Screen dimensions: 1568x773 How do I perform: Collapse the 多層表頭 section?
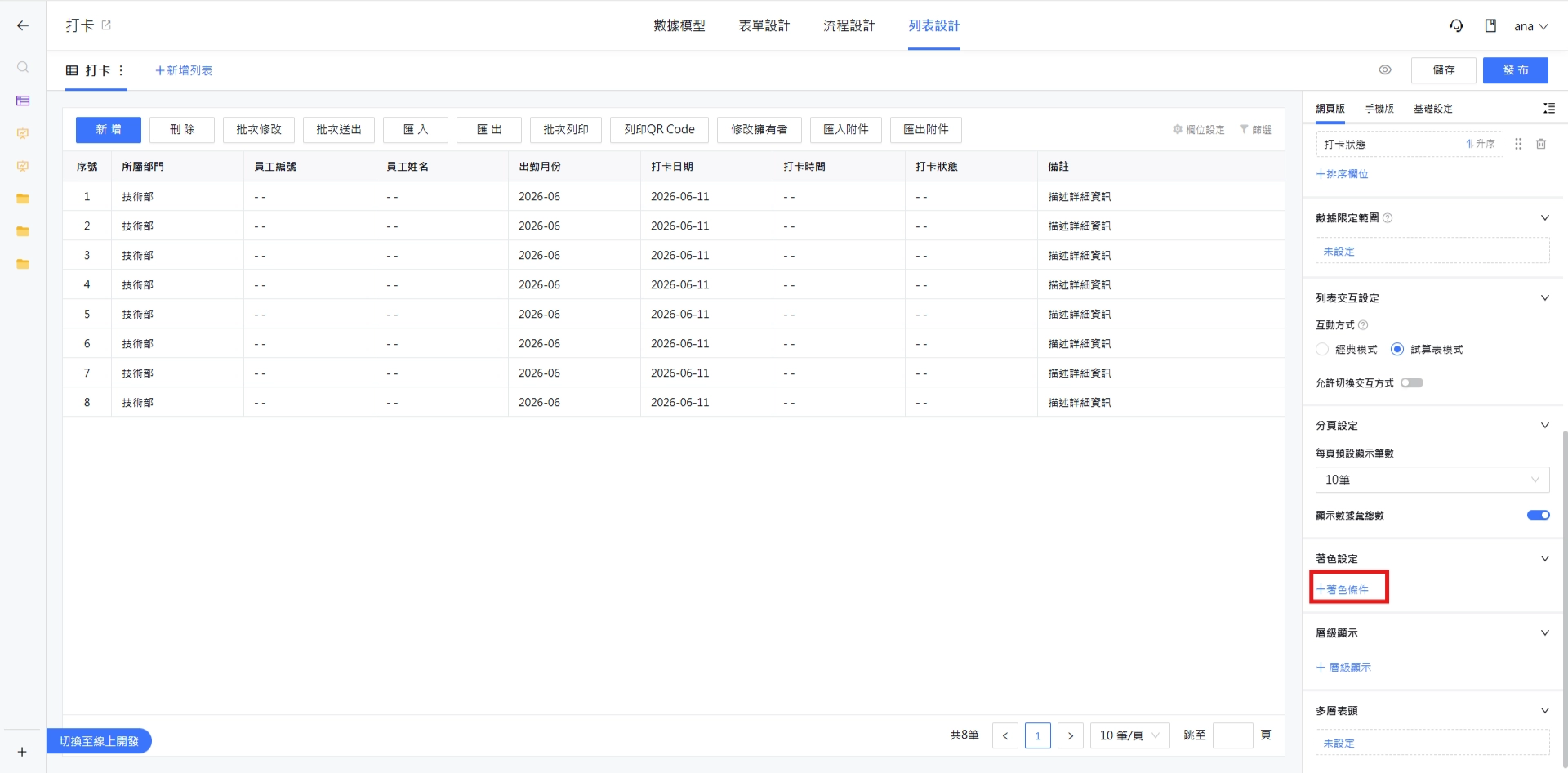tap(1545, 710)
